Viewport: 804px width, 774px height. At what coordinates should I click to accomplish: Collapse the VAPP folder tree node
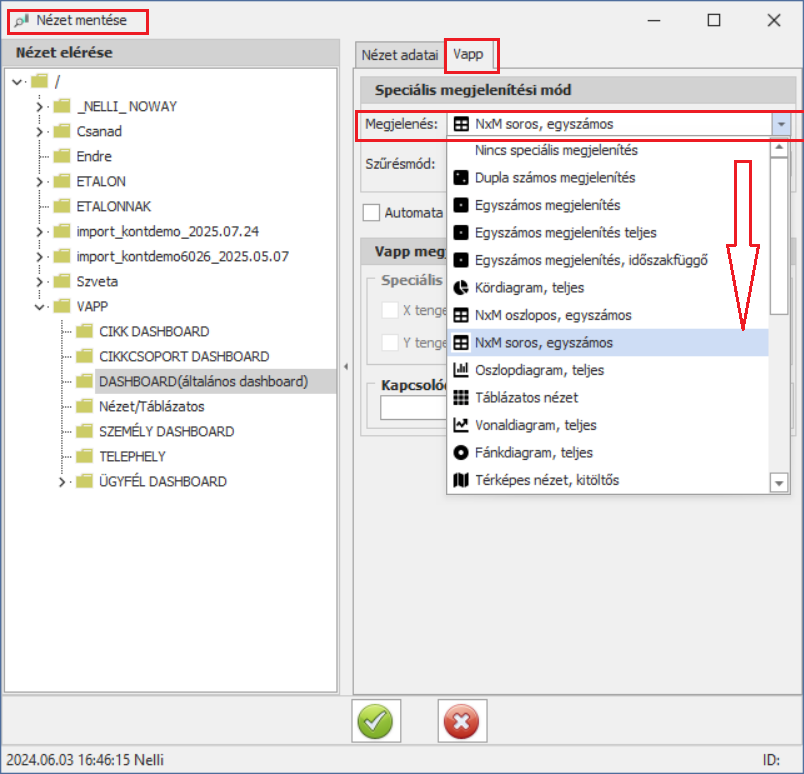point(39,306)
